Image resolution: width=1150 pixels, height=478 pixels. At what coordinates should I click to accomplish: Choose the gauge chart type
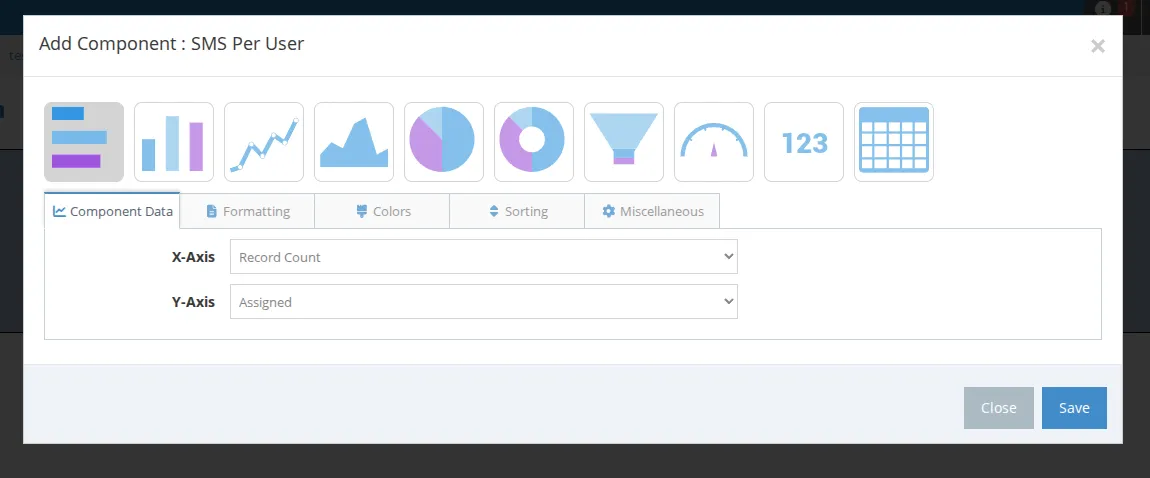point(714,141)
